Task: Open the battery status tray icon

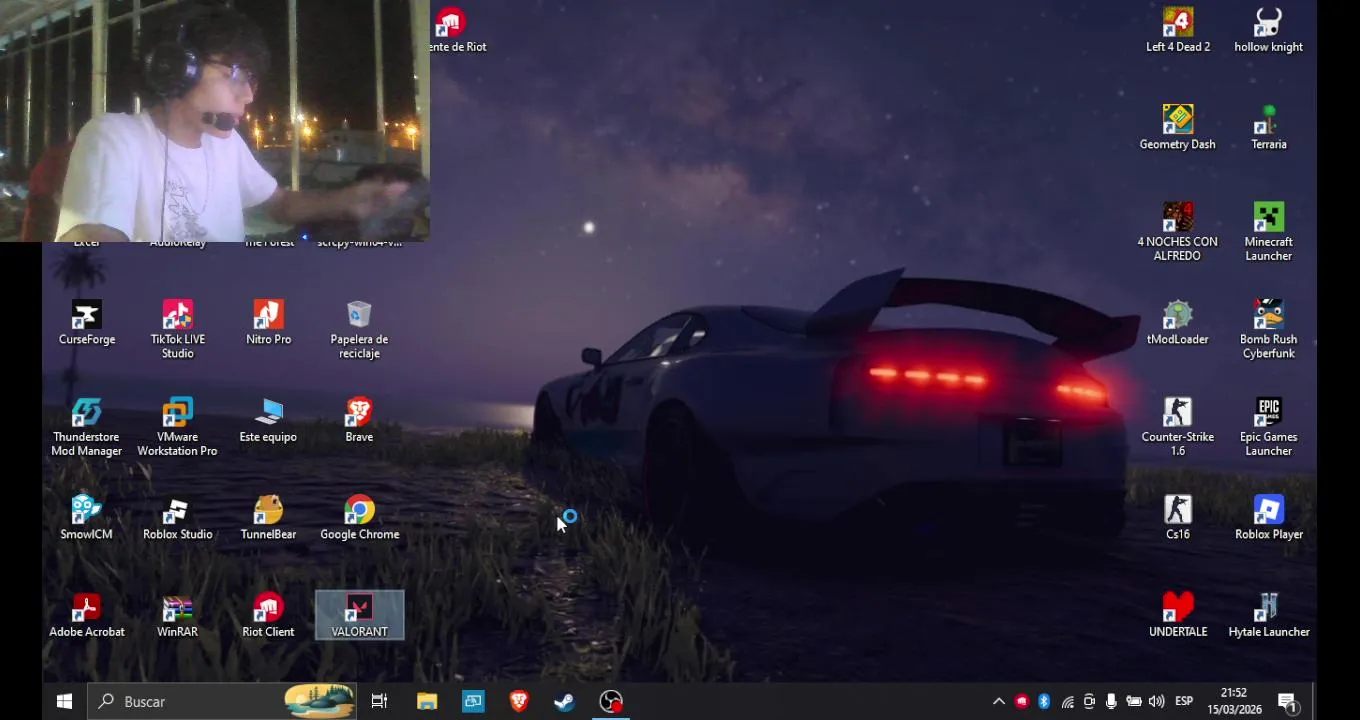Action: coord(1134,702)
